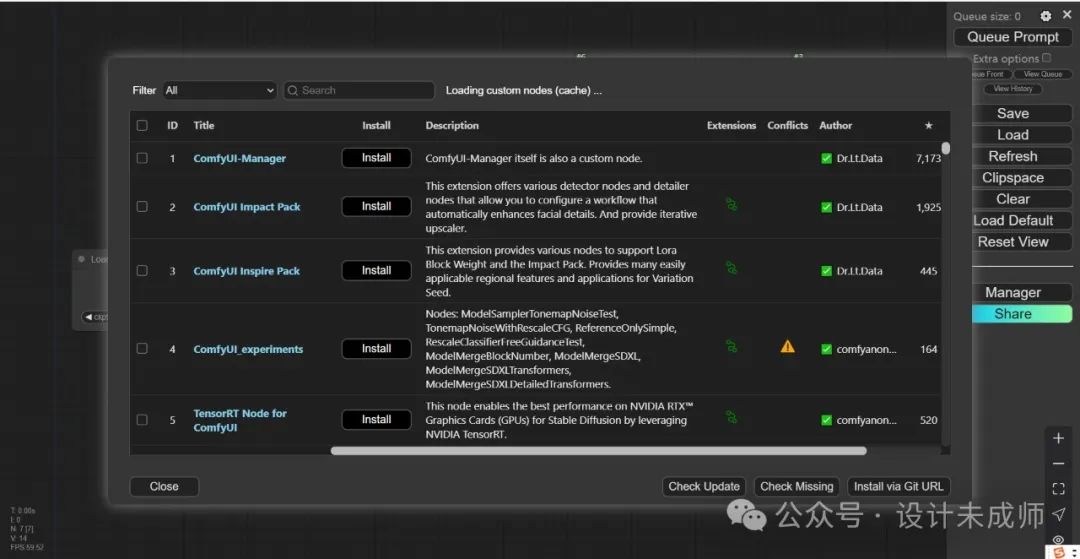This screenshot has width=1080, height=559.
Task: Install ComfyUI-Manager
Action: [376, 158]
